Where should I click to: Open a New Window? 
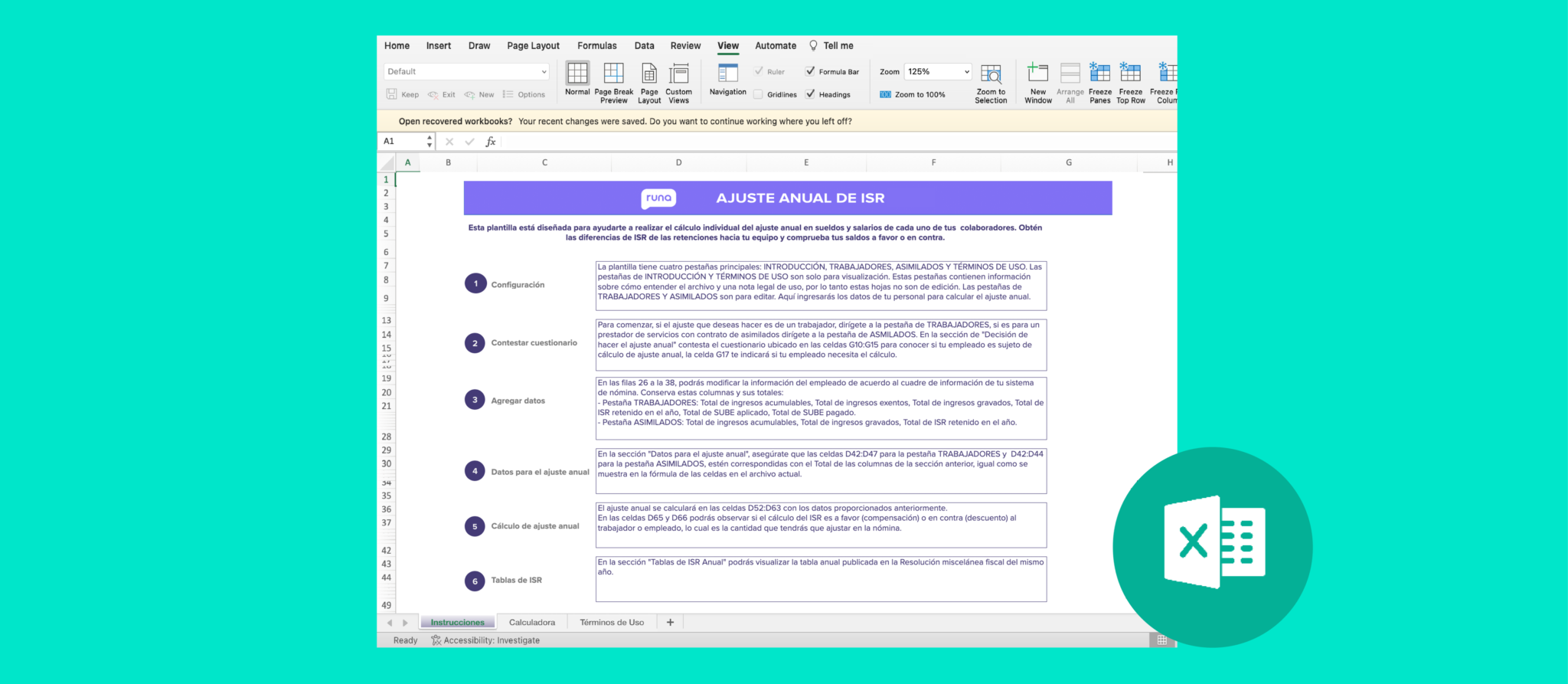point(1038,83)
